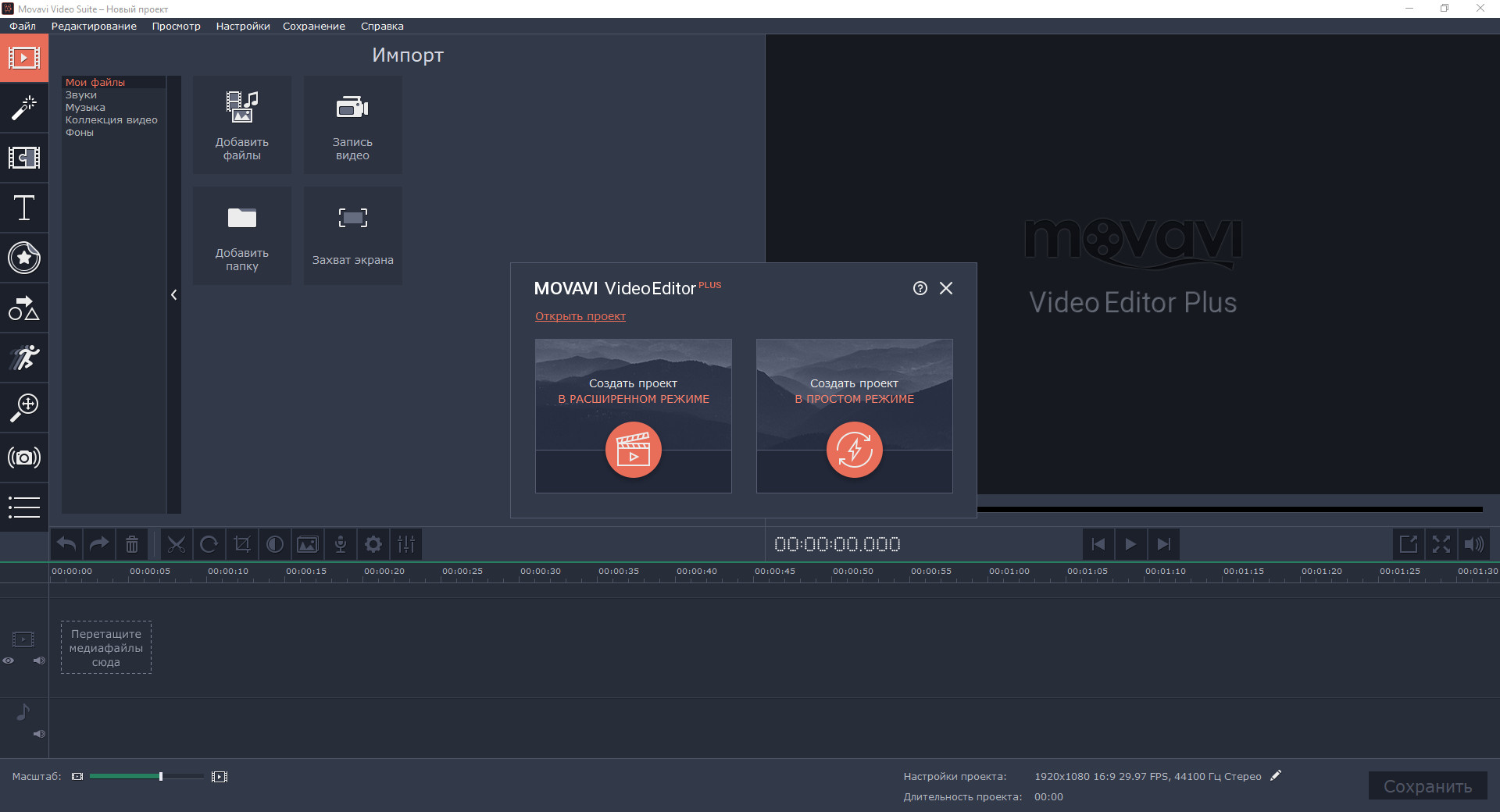Click the drop media files placeholder
Image resolution: width=1500 pixels, height=812 pixels.
click(106, 647)
